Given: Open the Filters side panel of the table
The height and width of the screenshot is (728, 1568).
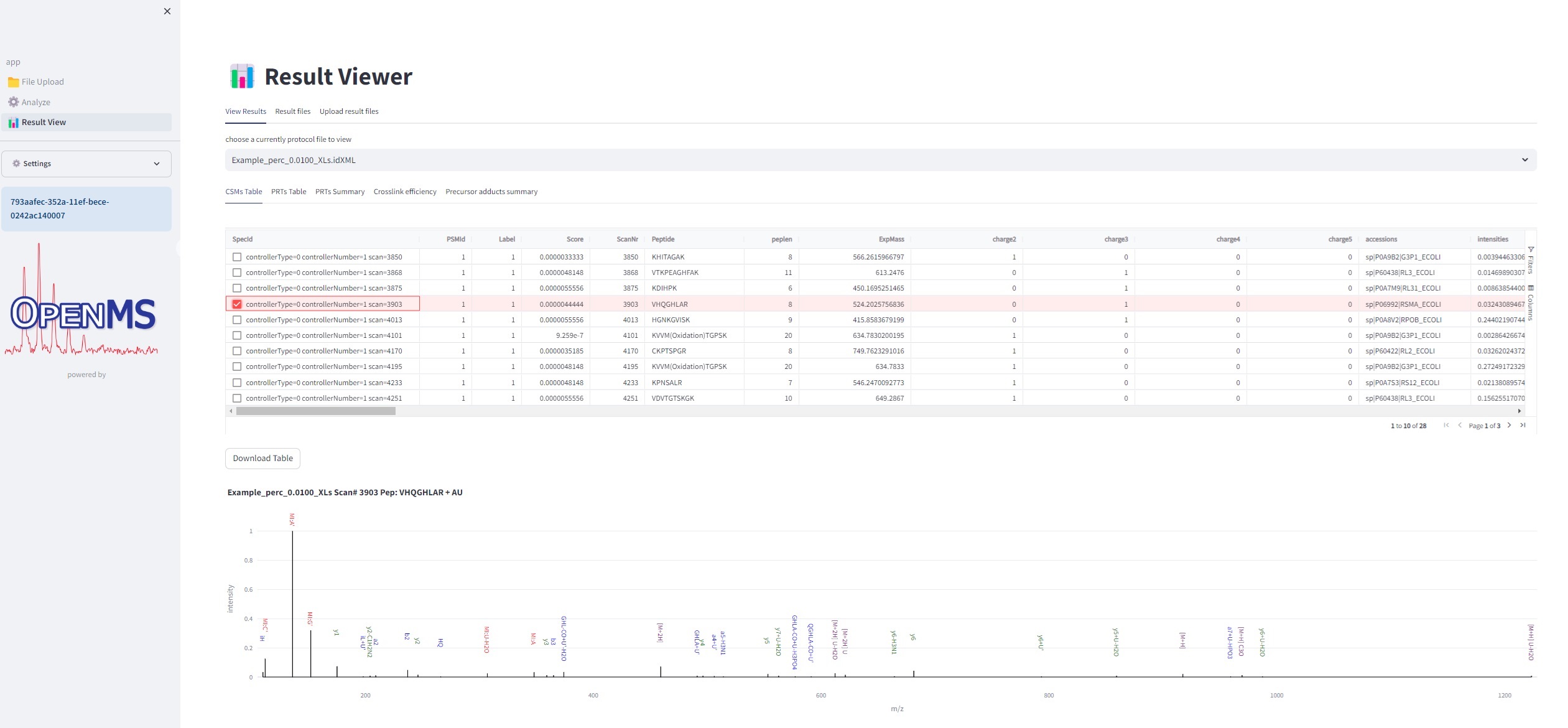Looking at the screenshot, I should pos(1531,261).
